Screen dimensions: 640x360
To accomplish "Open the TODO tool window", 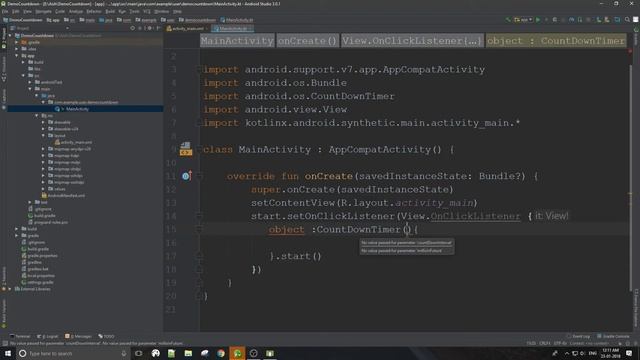I will tap(107, 336).
